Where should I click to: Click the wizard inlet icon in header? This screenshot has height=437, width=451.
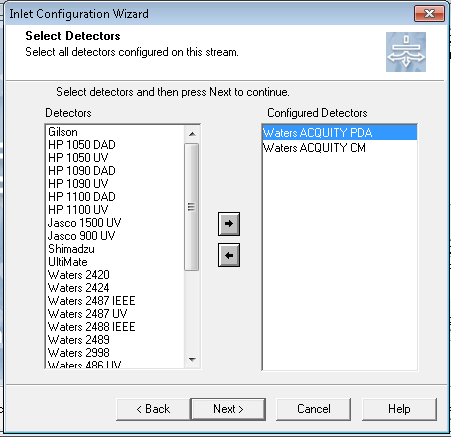[406, 52]
